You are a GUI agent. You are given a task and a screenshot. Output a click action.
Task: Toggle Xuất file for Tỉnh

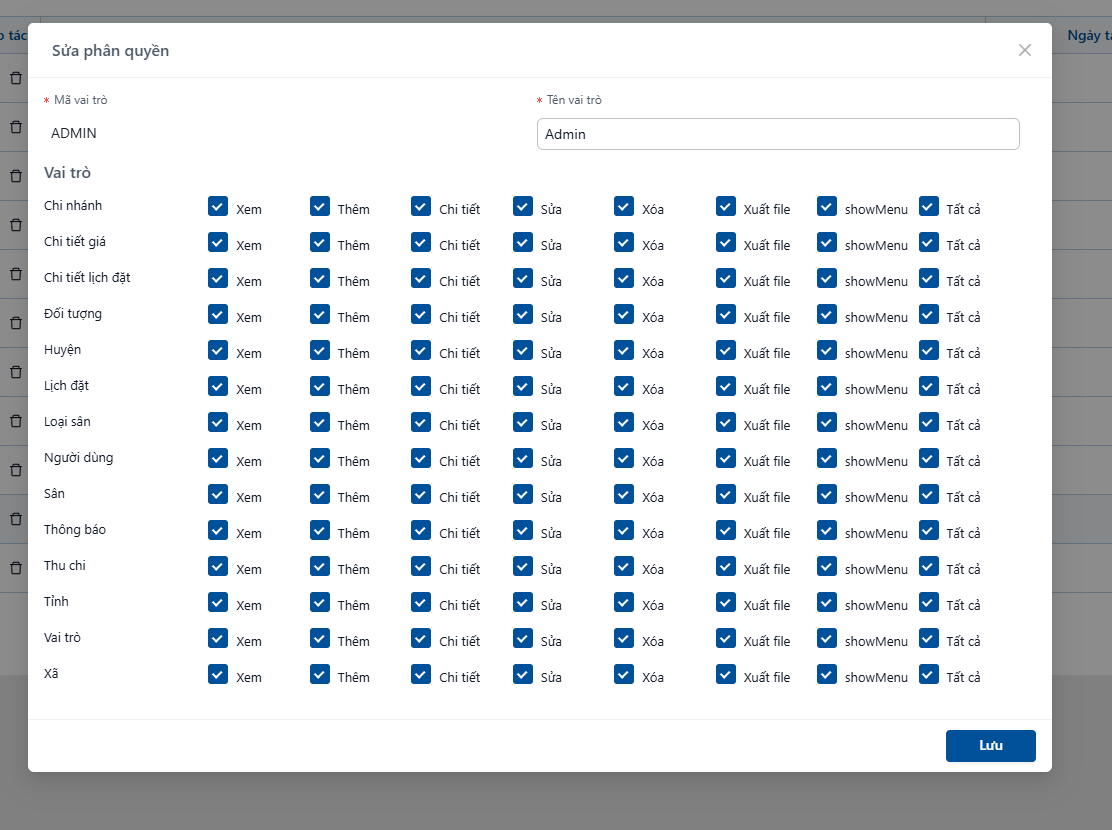[x=725, y=602]
